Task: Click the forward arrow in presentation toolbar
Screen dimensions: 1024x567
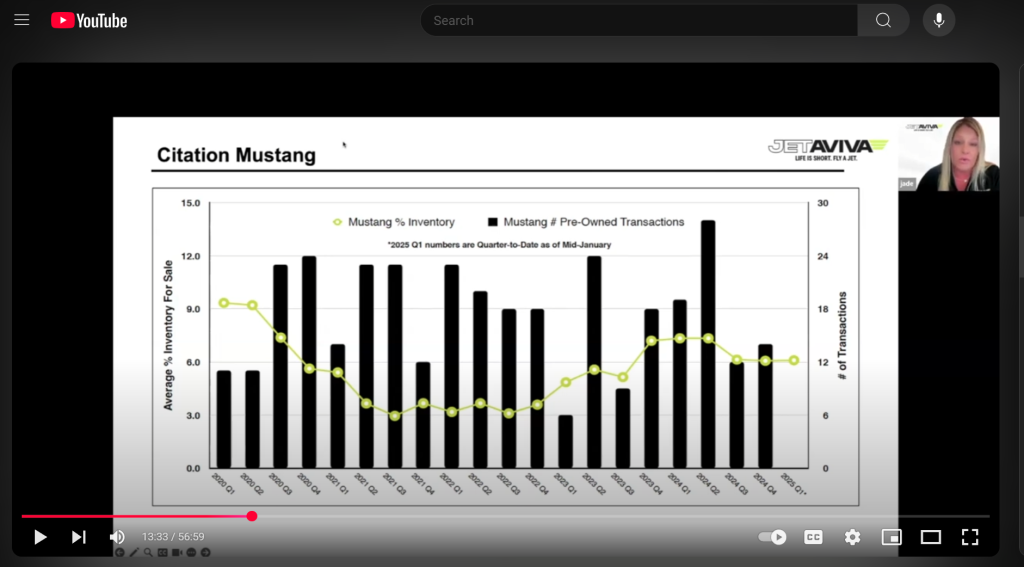Action: coord(206,553)
